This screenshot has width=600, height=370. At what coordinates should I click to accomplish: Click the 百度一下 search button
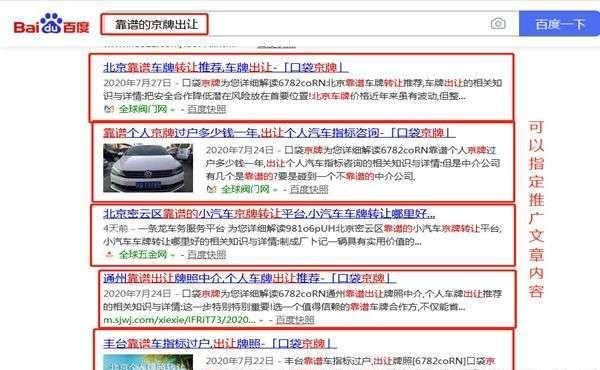(559, 24)
